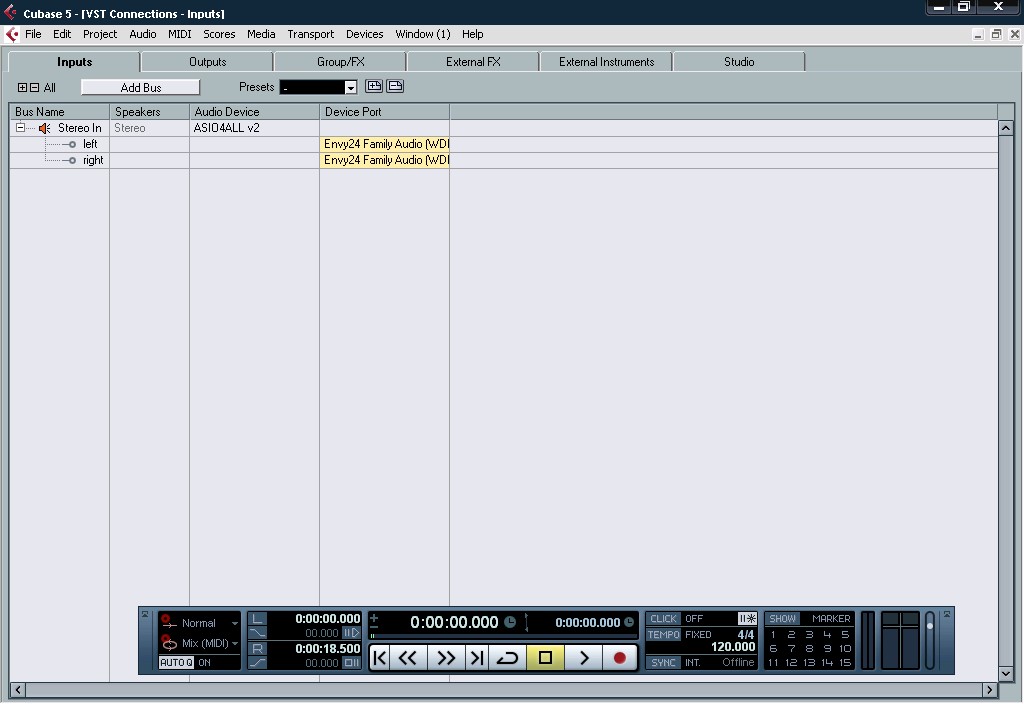Expand all buses with plus icon
Image resolution: width=1024 pixels, height=704 pixels.
[22, 88]
